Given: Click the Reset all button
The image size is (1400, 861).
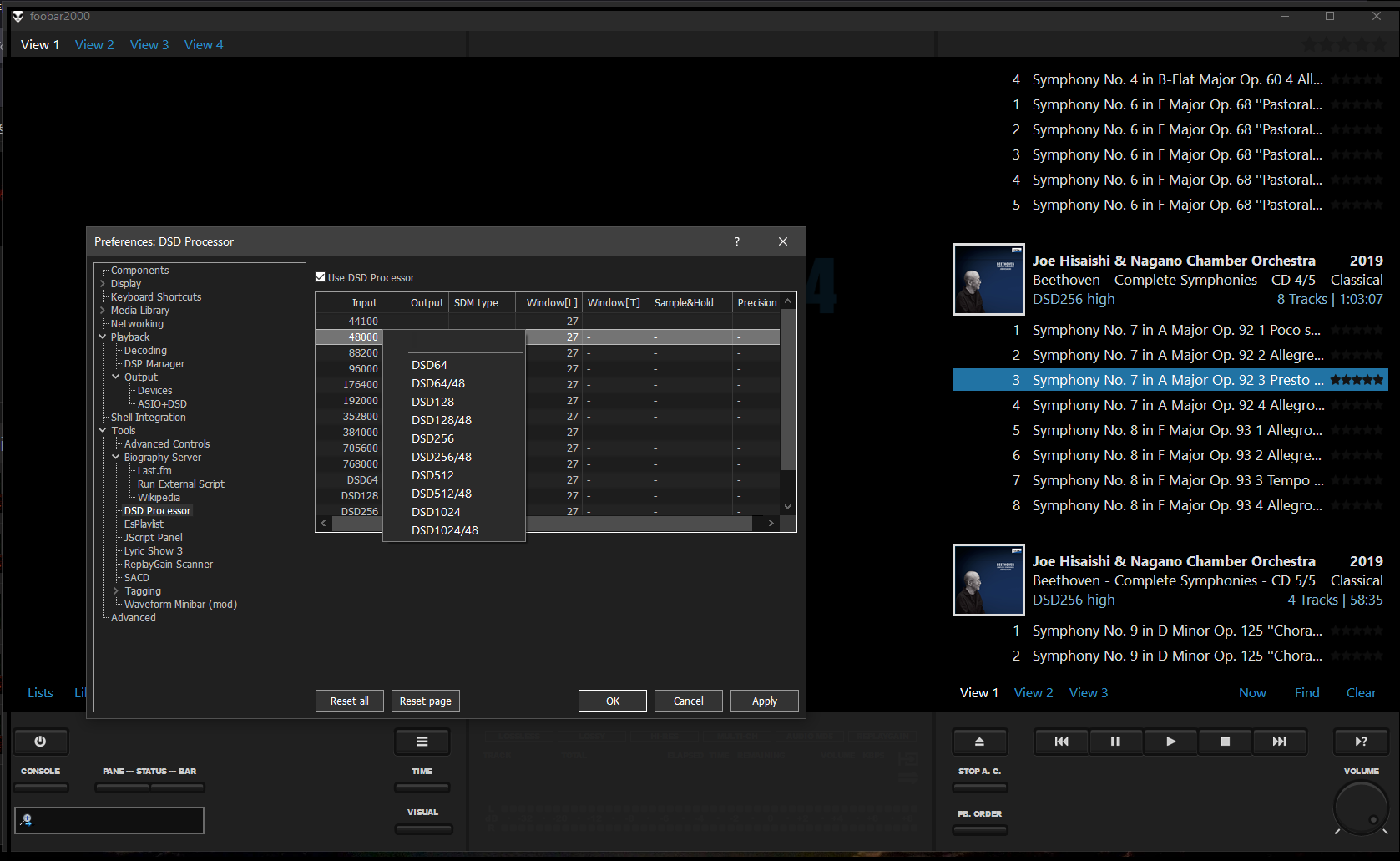Looking at the screenshot, I should click(350, 701).
